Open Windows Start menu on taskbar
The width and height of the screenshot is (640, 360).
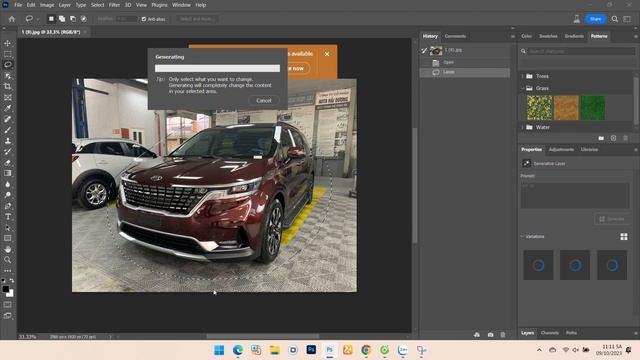tap(219, 350)
